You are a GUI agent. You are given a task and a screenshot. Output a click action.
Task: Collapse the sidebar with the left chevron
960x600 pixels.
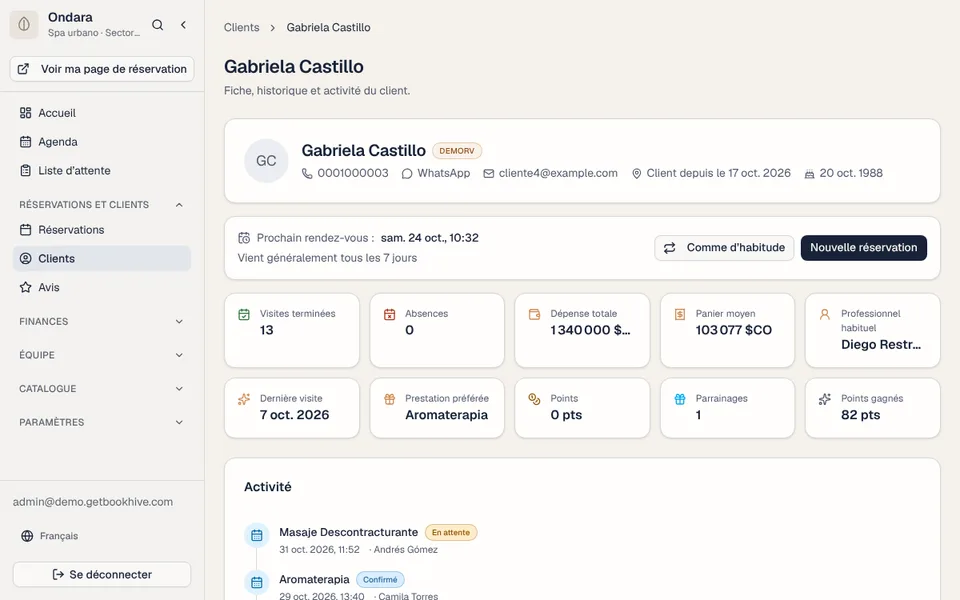point(183,25)
